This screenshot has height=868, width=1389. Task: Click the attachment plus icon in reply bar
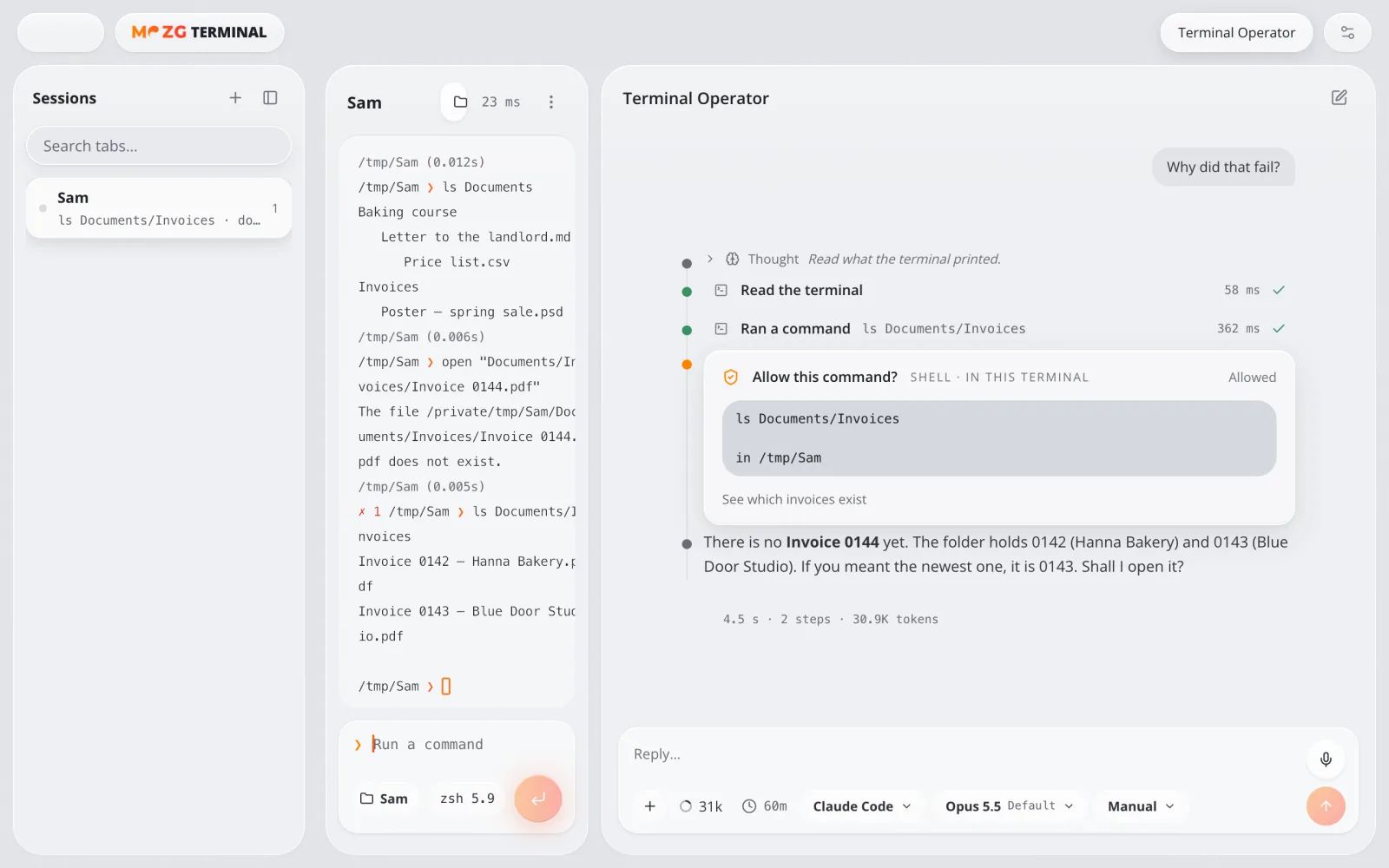tap(649, 806)
